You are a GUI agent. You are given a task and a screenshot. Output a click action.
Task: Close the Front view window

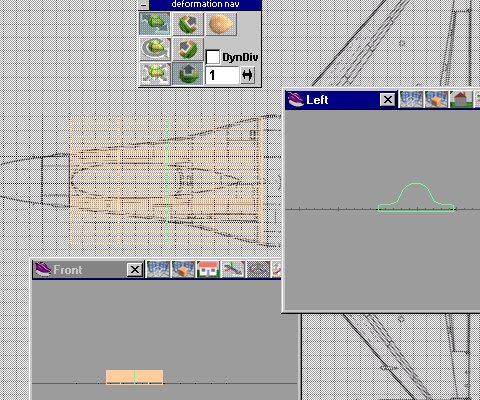point(135,269)
